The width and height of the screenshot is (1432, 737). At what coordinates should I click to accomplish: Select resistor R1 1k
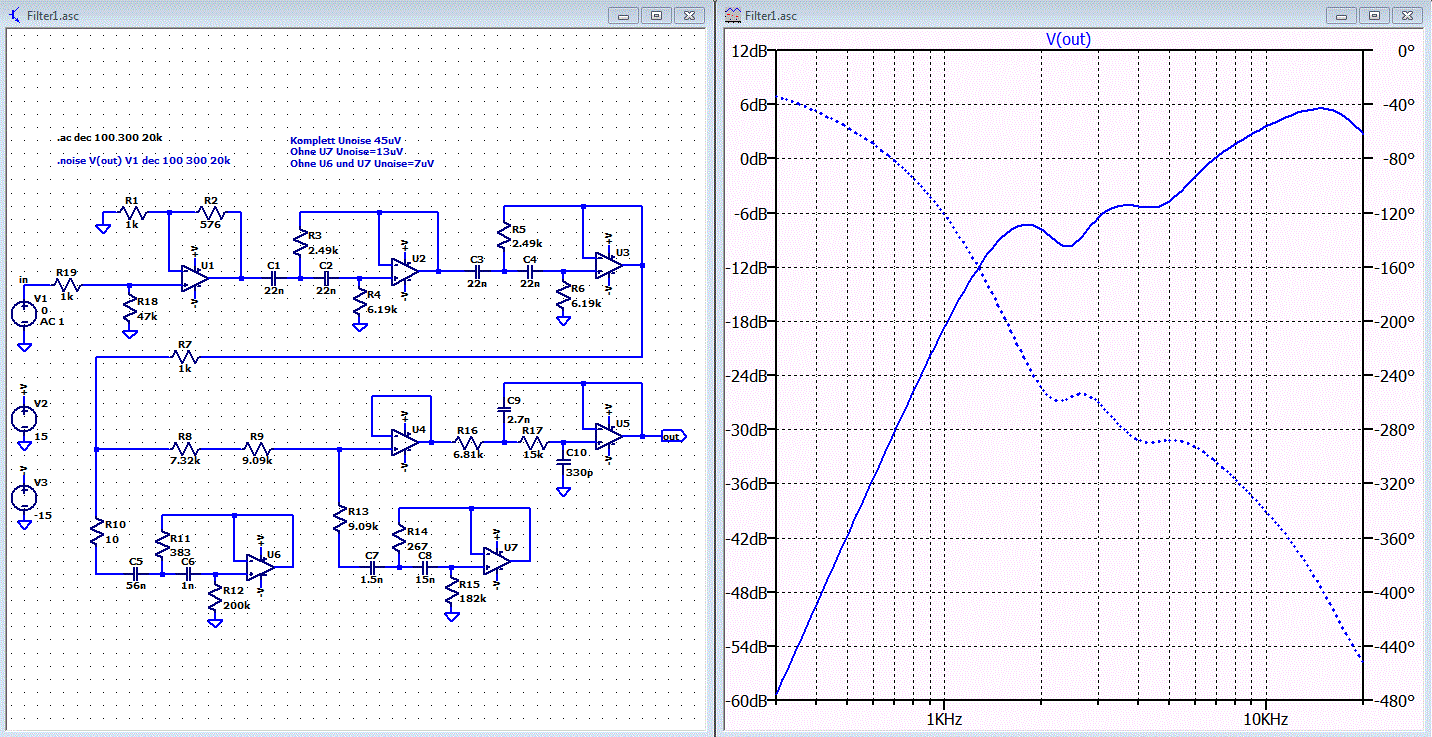[x=133, y=212]
